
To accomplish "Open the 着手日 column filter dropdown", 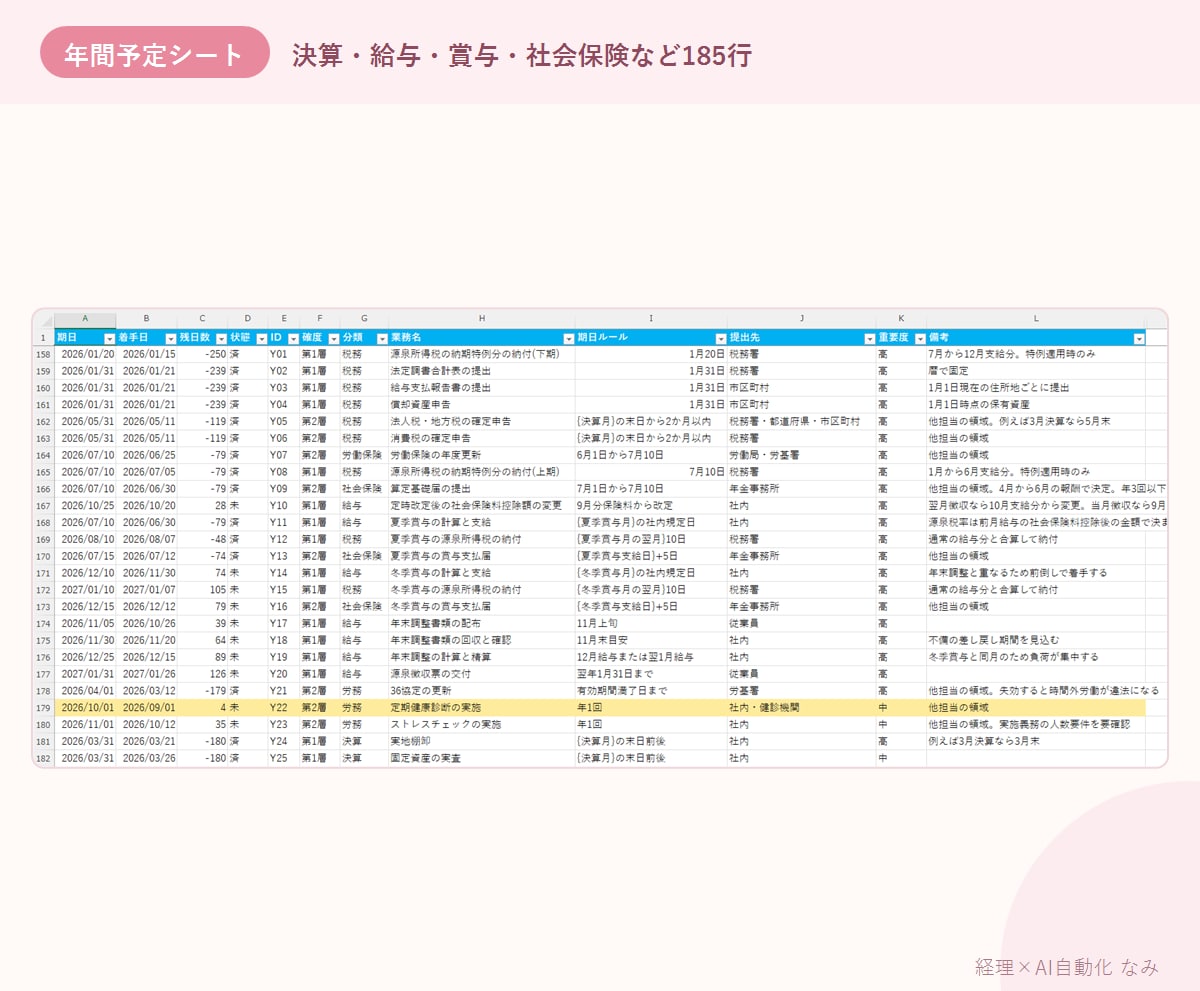I will (171, 339).
